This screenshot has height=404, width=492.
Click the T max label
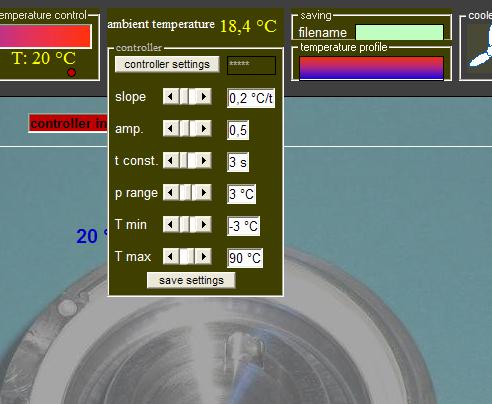point(133,257)
